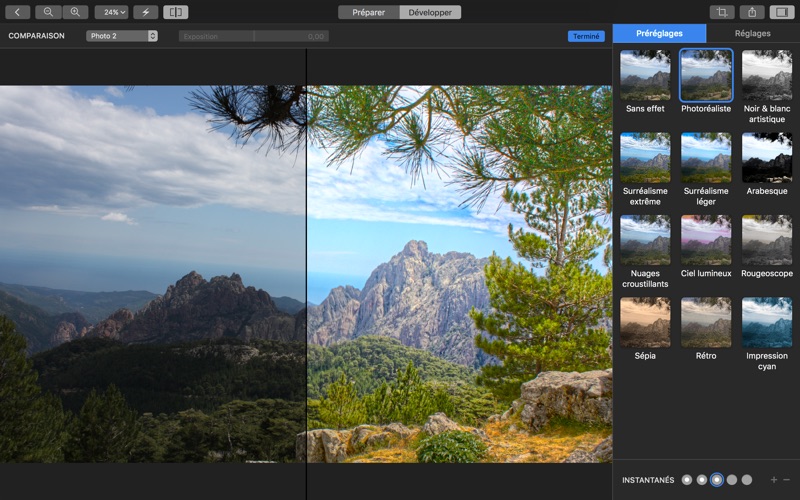Apply the Noir & blanc artistique preset

(x=767, y=86)
